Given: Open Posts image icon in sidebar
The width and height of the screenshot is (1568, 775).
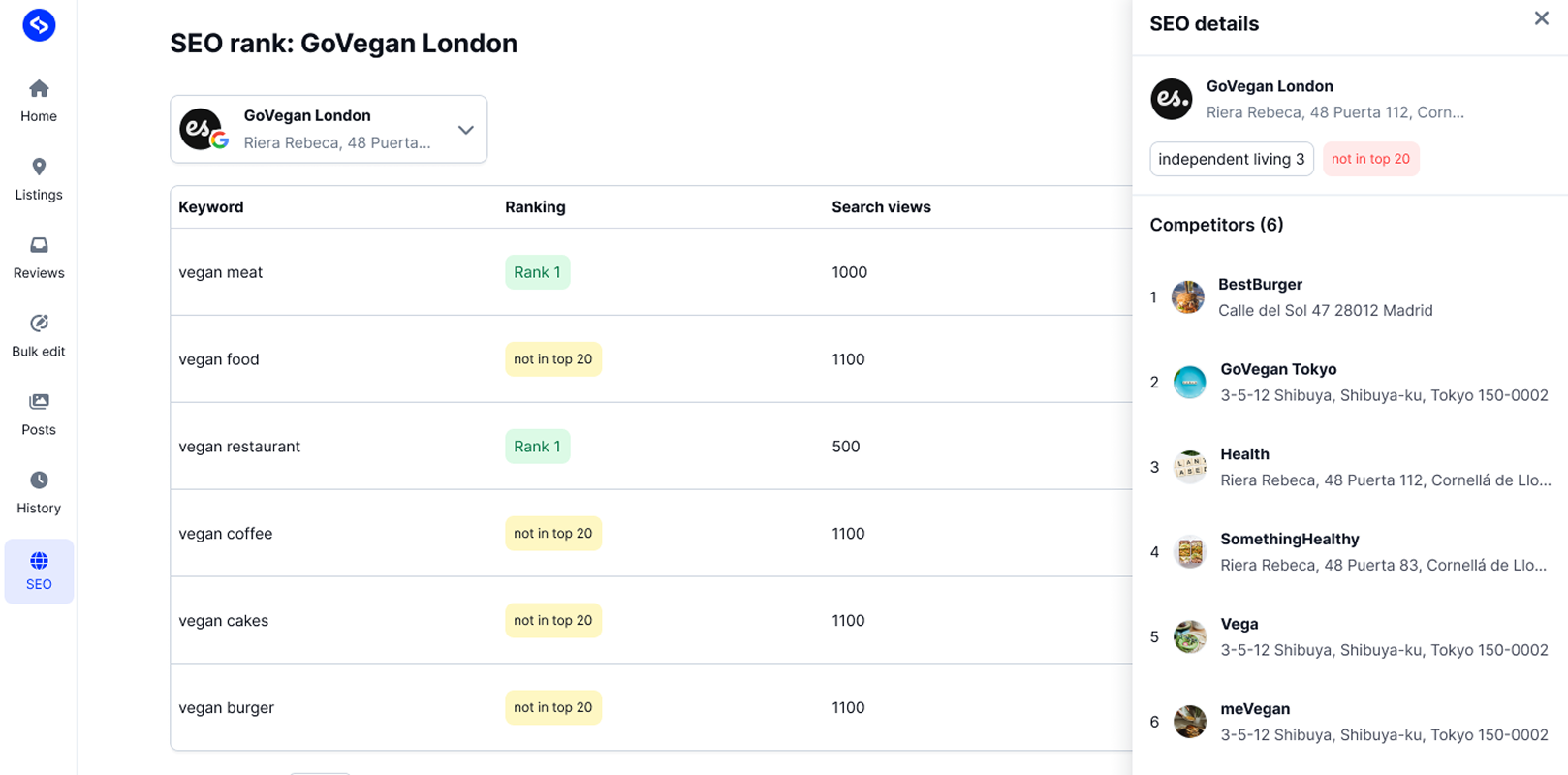Looking at the screenshot, I should [39, 402].
